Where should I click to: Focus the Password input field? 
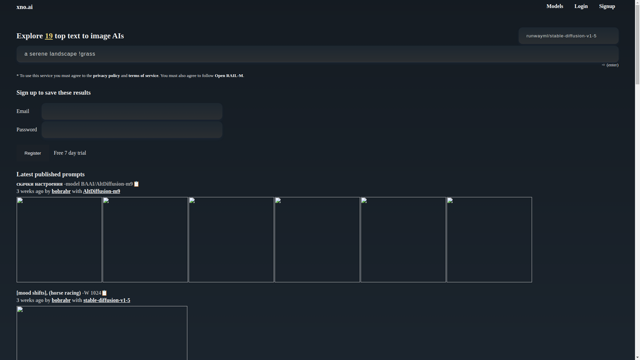pos(132,130)
